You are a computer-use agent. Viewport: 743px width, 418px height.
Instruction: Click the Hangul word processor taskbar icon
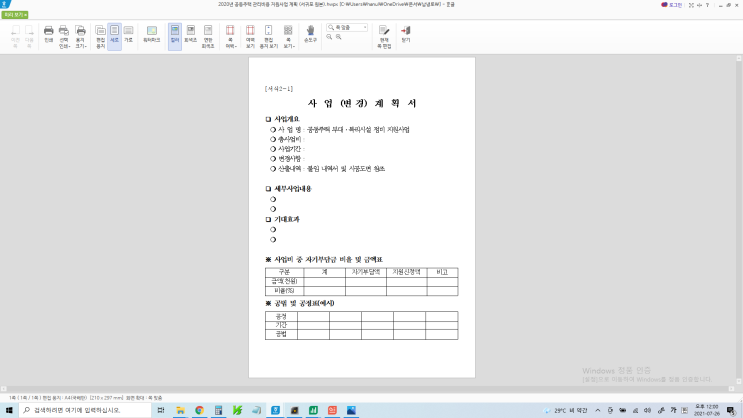click(275, 410)
